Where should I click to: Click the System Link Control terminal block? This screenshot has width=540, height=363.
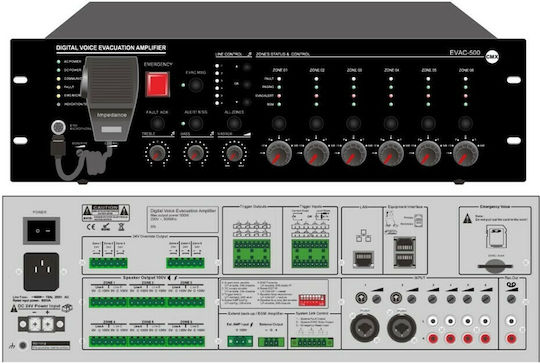click(x=312, y=342)
